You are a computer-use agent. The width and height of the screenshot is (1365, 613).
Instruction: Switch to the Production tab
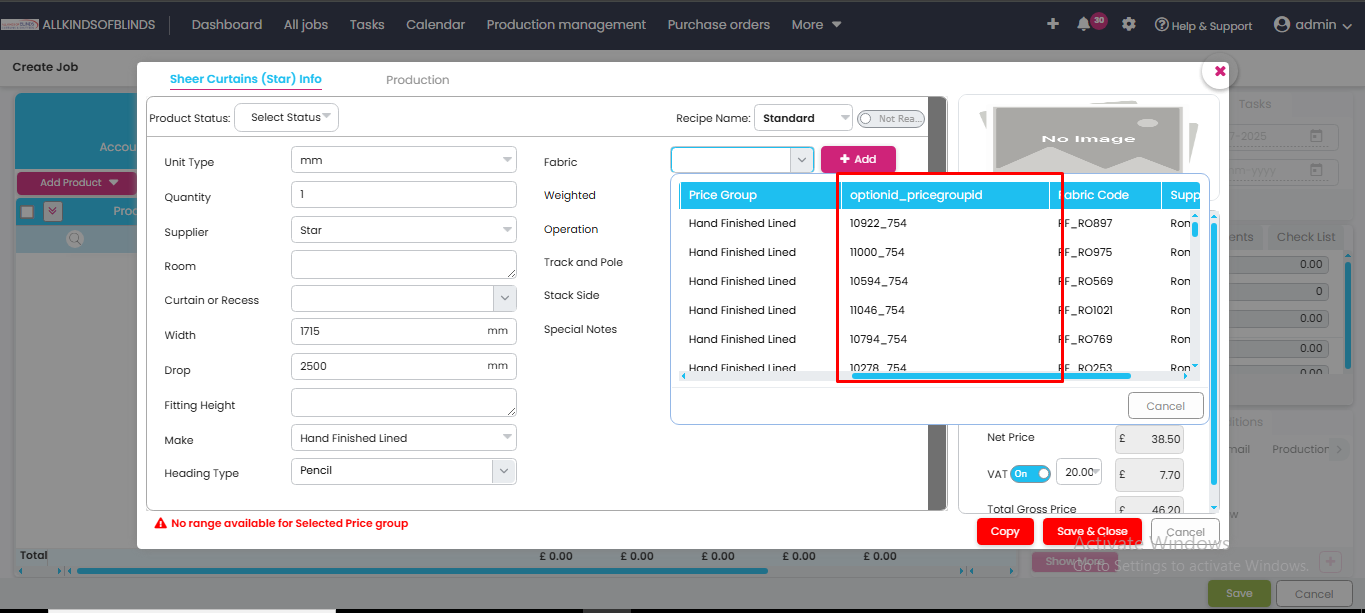[417, 80]
